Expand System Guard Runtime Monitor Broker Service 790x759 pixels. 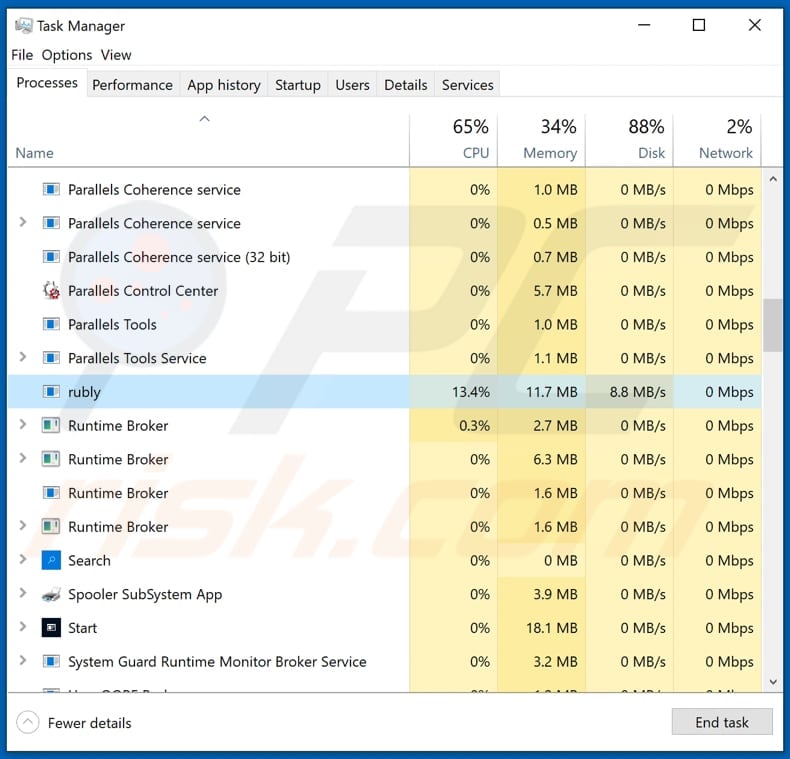[x=22, y=660]
